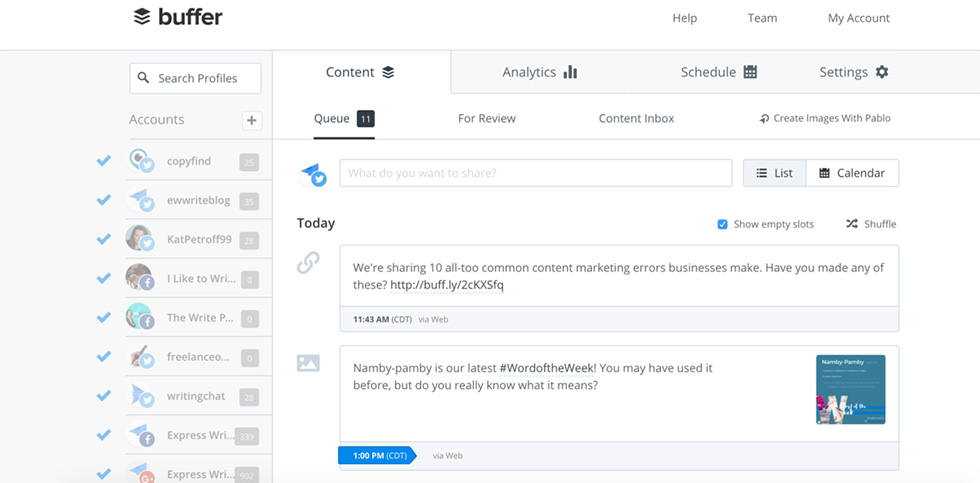The width and height of the screenshot is (980, 483).
Task: Click the Accounts heading
Action: pyautogui.click(x=157, y=119)
